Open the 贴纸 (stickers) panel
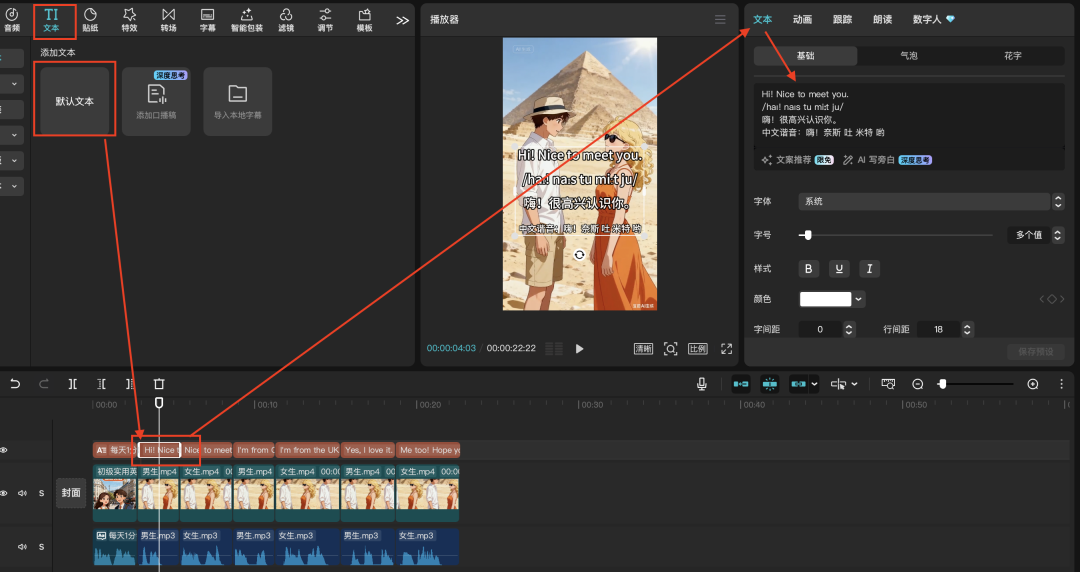 pos(90,19)
